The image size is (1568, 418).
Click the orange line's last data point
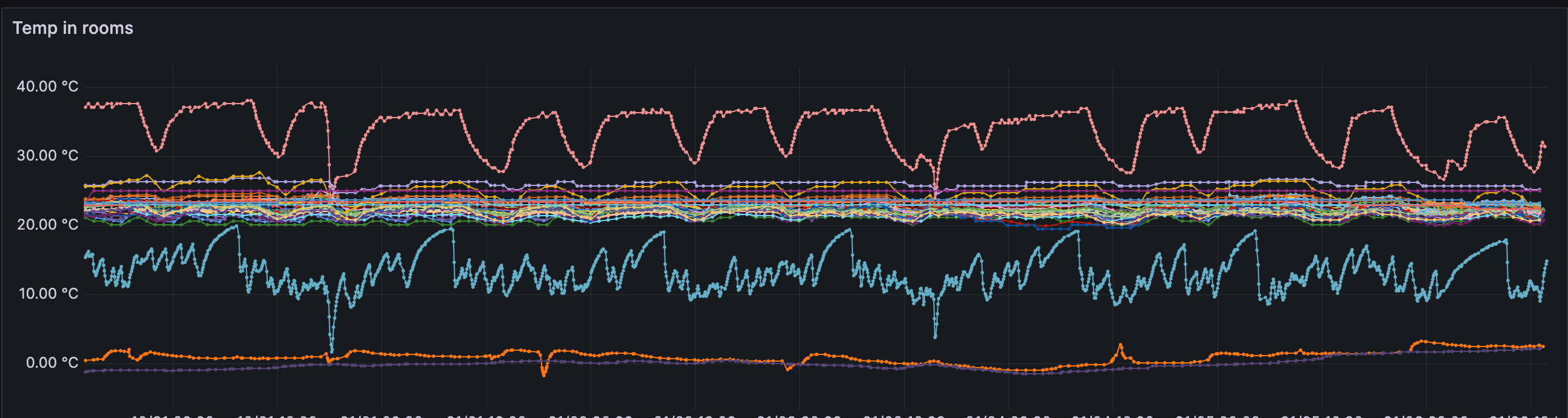pyautogui.click(x=1543, y=346)
